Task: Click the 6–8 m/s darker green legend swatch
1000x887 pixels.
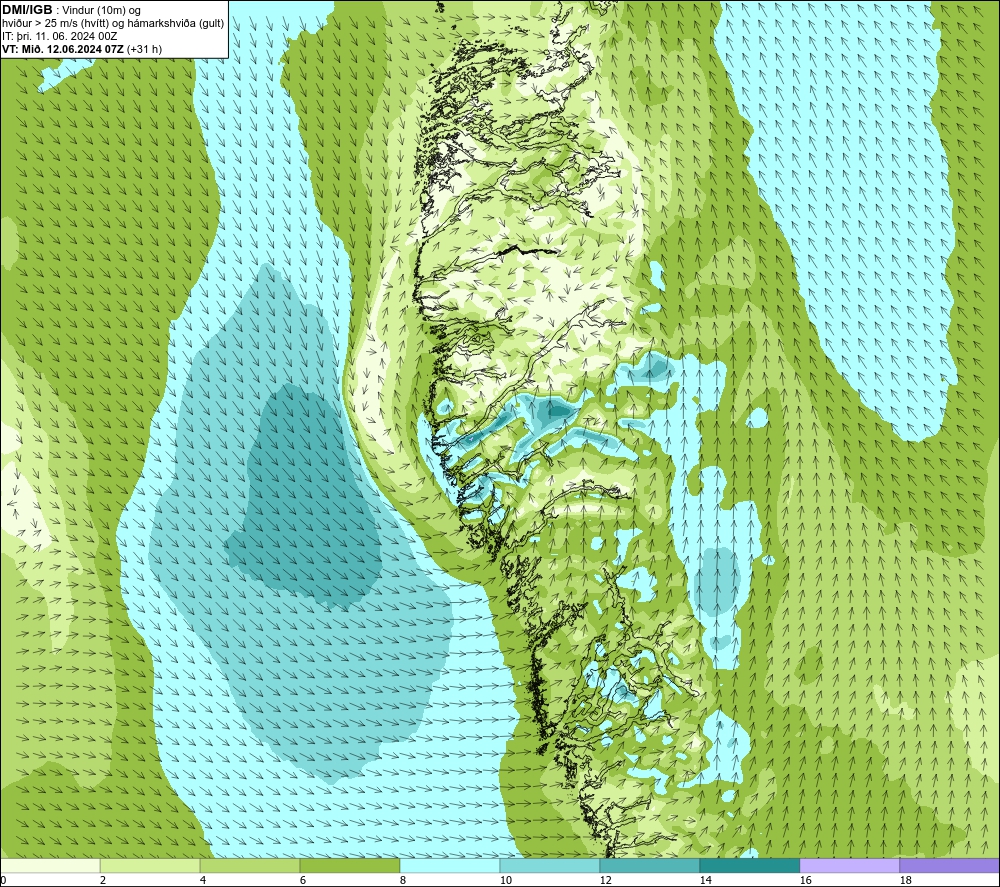Action: [x=349, y=865]
